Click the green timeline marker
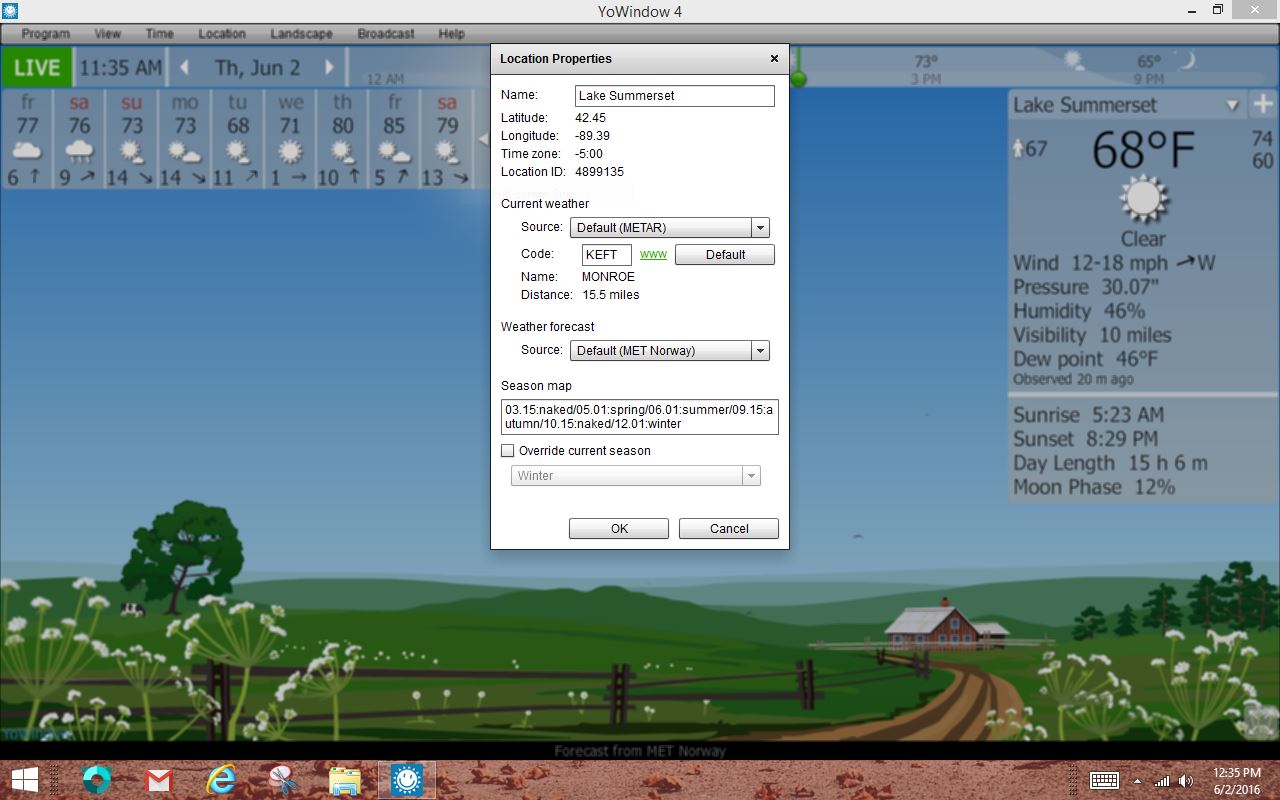 tap(797, 78)
